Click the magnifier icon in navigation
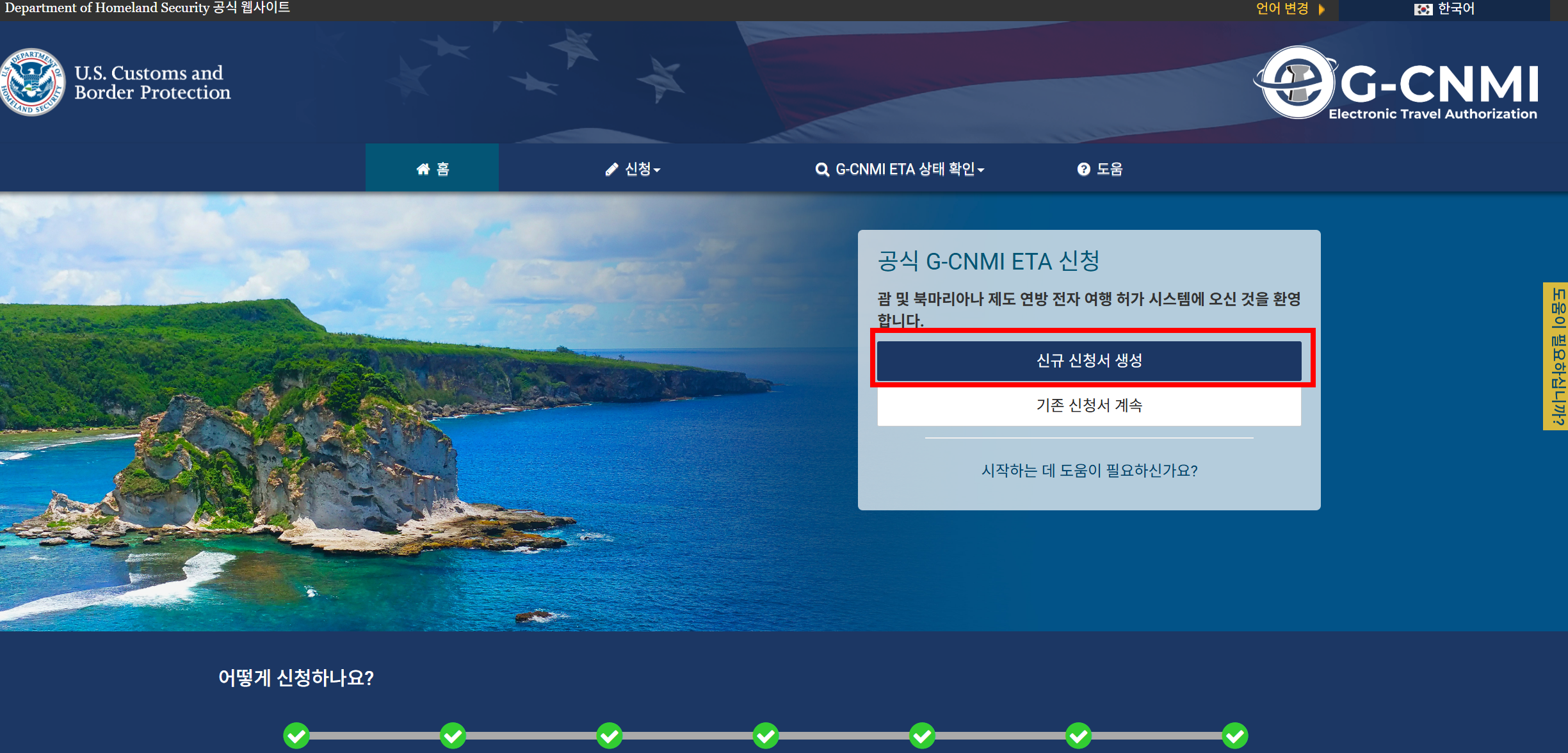1568x753 pixels. (x=821, y=170)
